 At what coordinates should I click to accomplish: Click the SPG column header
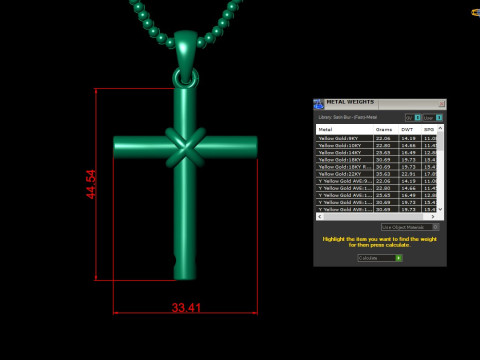tap(429, 129)
